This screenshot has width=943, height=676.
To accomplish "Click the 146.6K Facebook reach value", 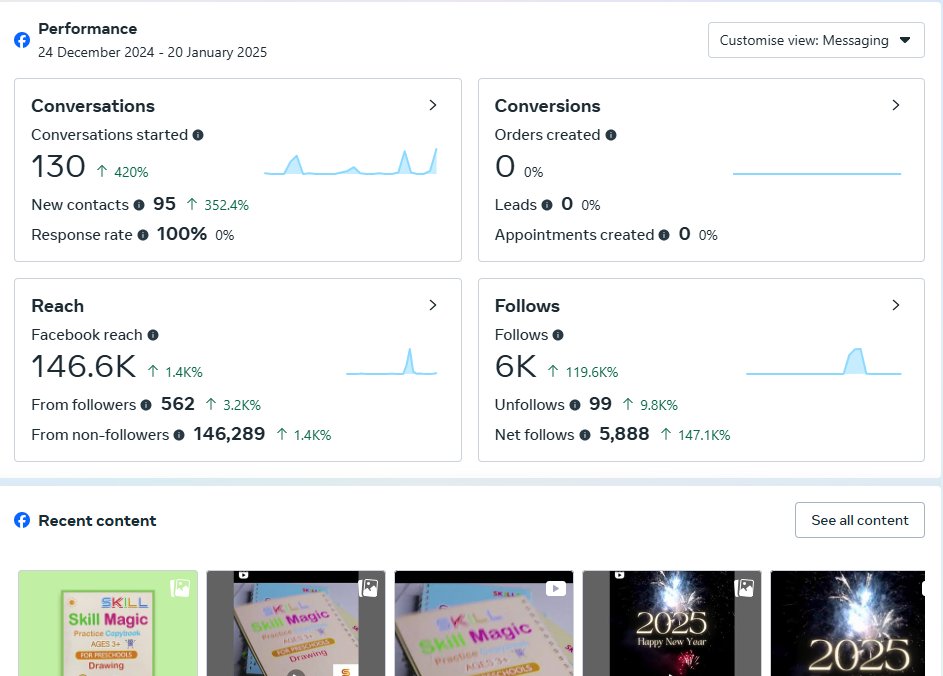I will tap(84, 366).
